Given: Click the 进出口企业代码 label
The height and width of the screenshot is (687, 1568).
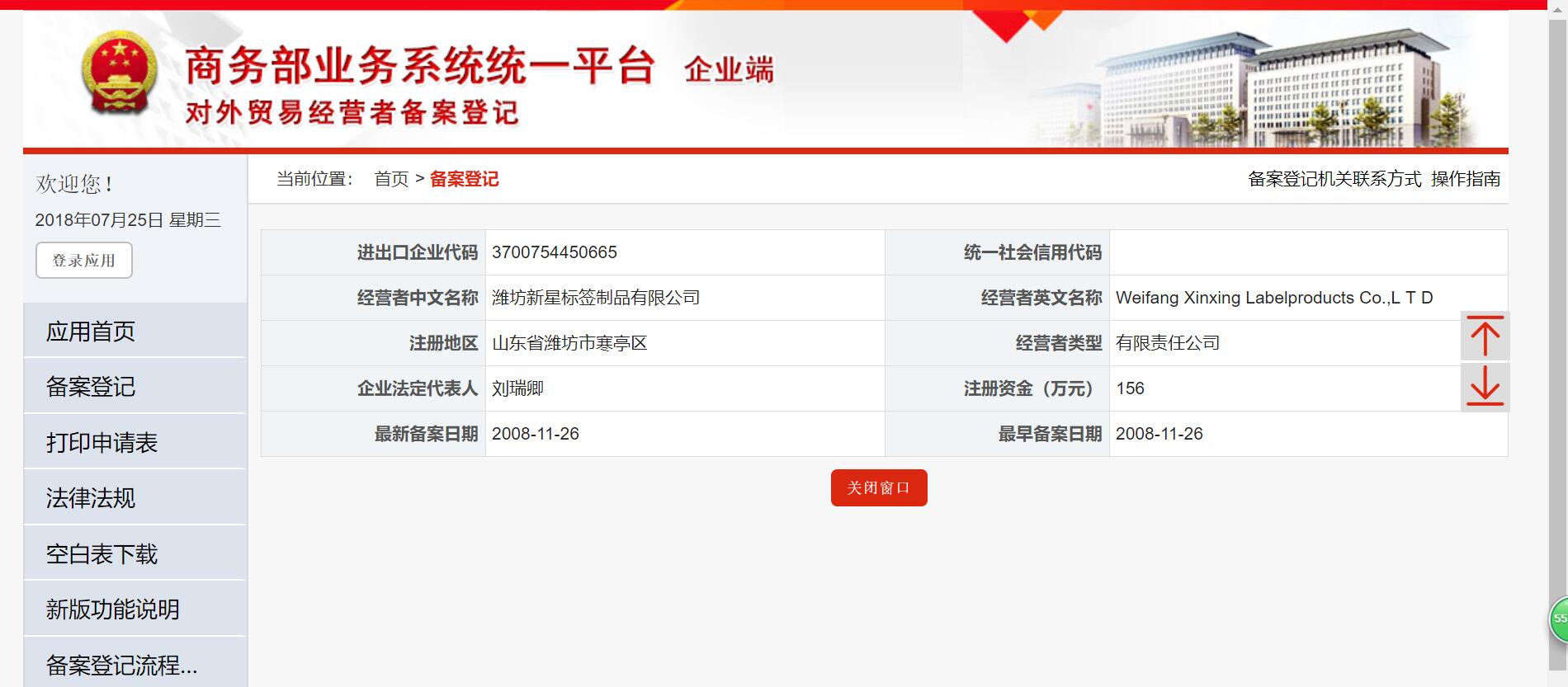Looking at the screenshot, I should (x=418, y=252).
